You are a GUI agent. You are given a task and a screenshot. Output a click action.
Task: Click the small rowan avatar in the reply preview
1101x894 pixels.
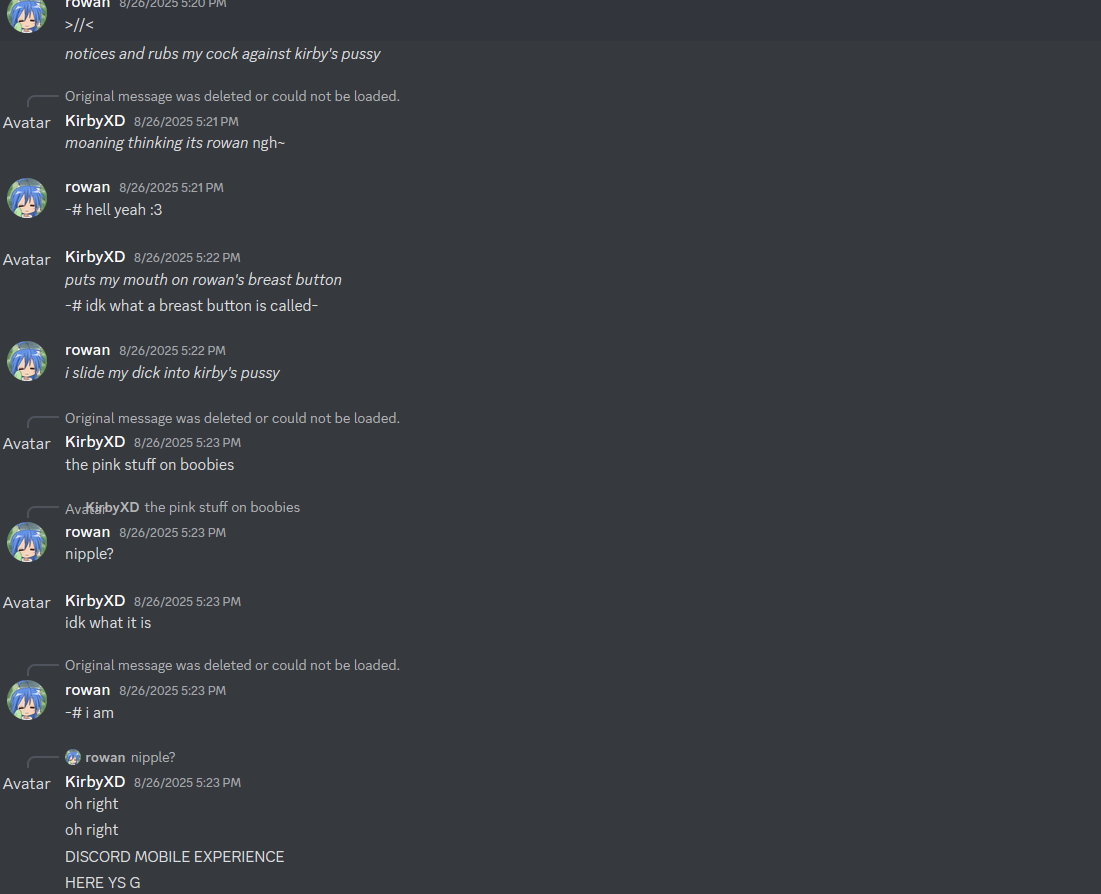73,757
